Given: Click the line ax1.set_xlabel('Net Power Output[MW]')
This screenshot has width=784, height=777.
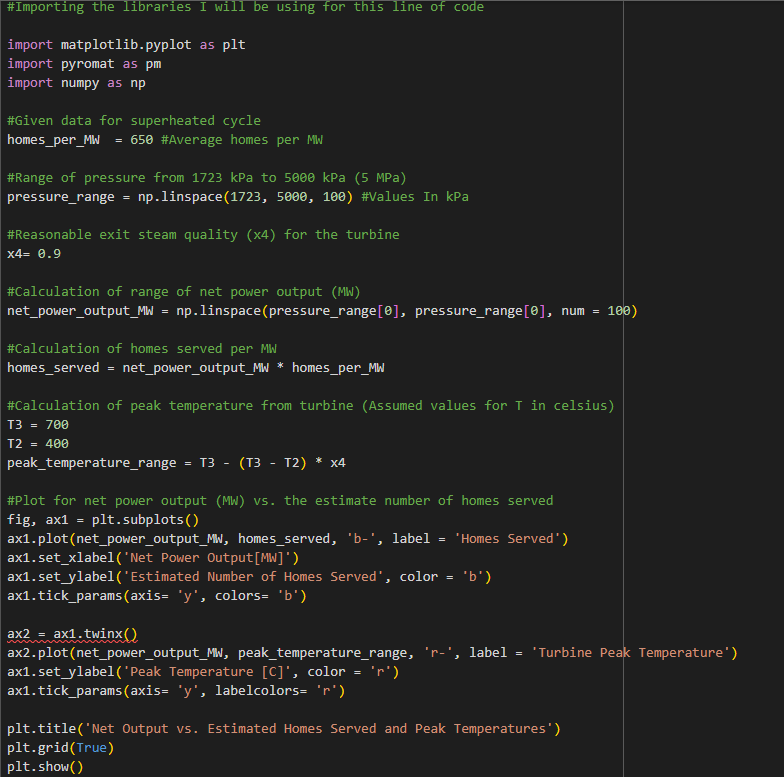Looking at the screenshot, I should pos(153,558).
